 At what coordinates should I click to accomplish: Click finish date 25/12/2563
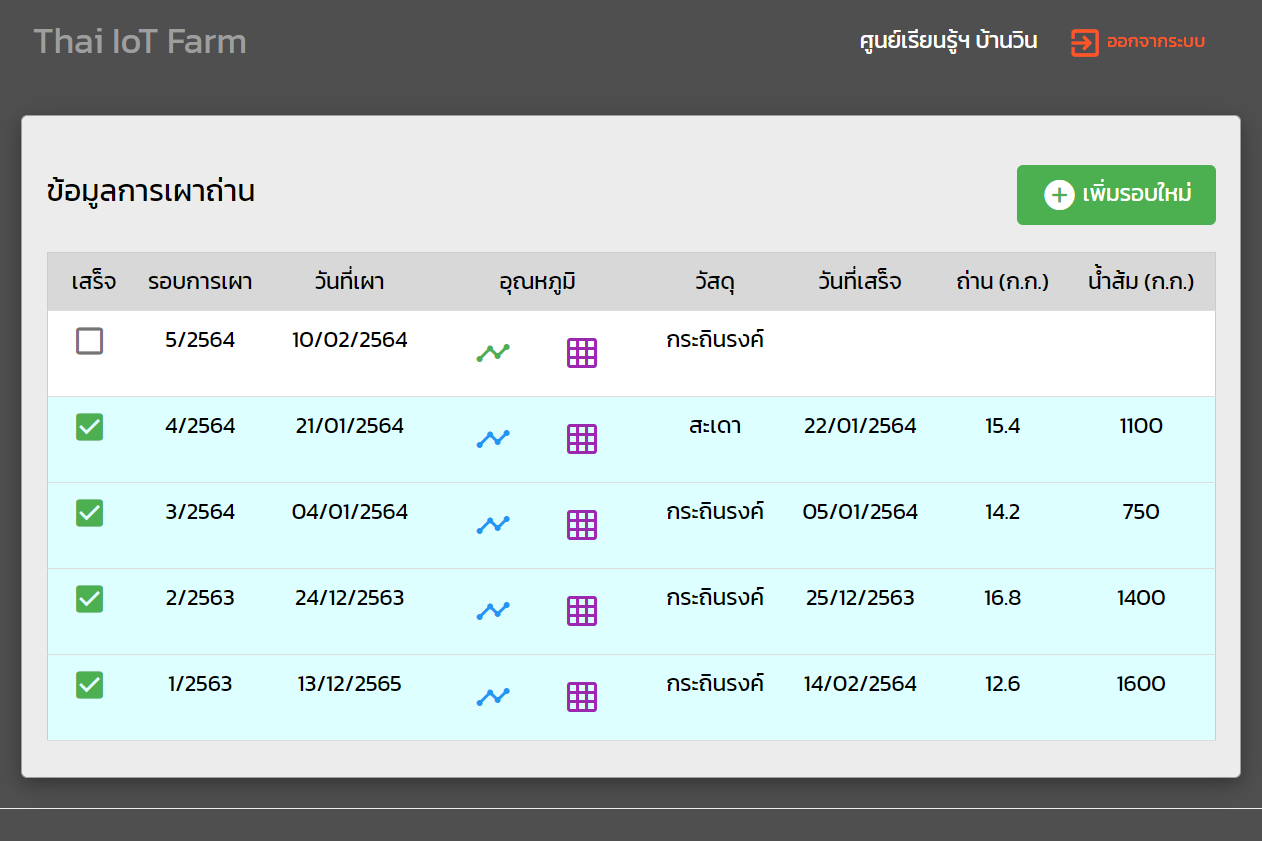860,598
